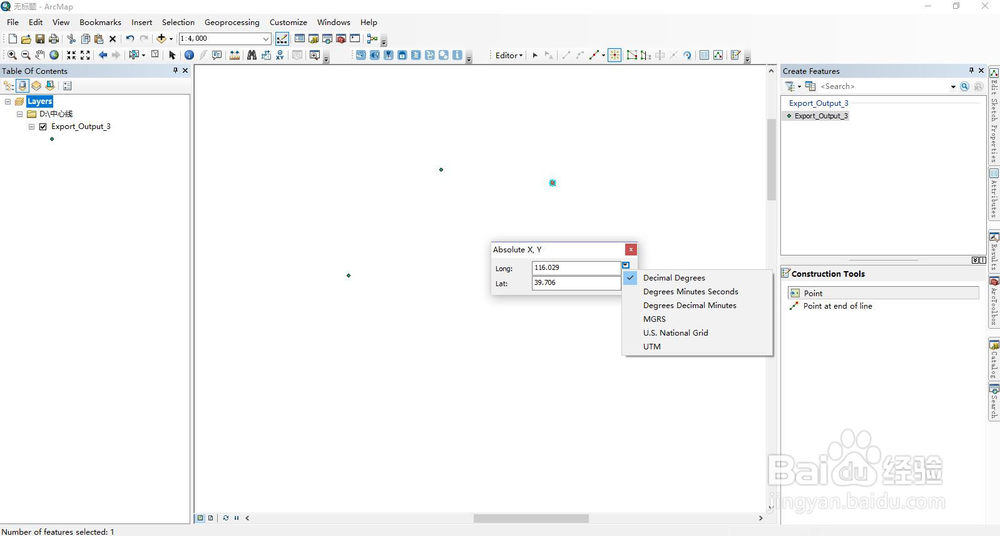Click the New map document icon
Viewport: 1000px width, 536px height.
coord(12,39)
